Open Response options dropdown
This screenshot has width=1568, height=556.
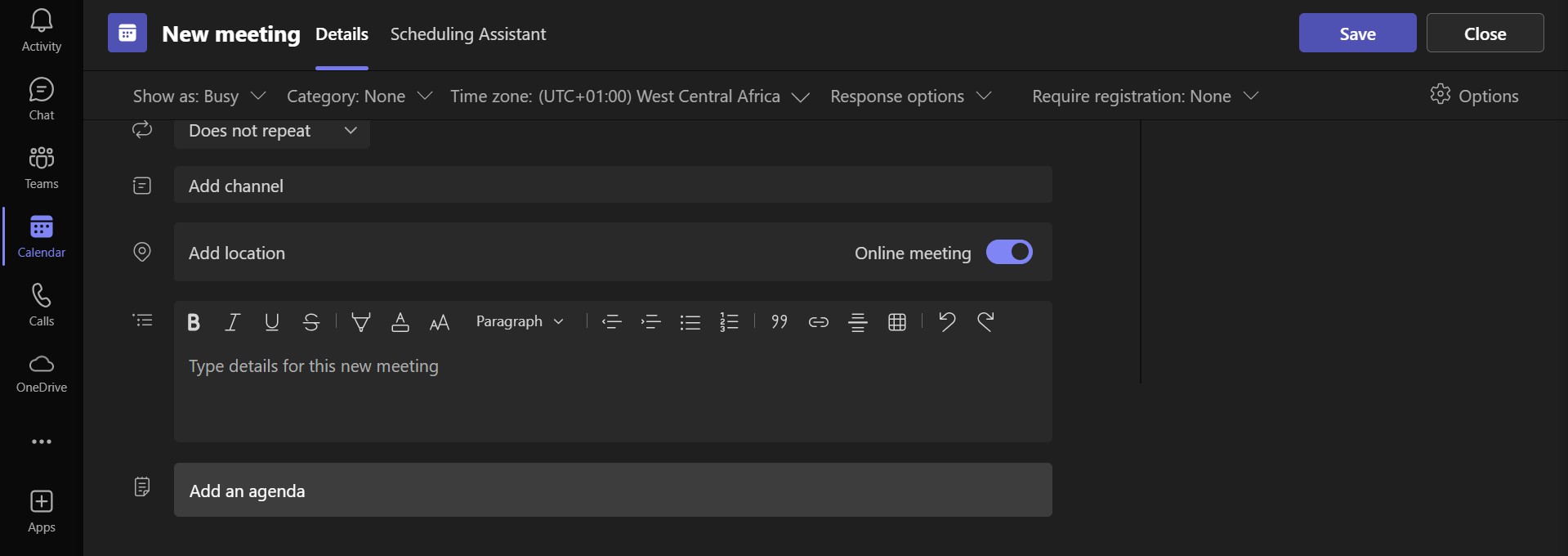(911, 96)
